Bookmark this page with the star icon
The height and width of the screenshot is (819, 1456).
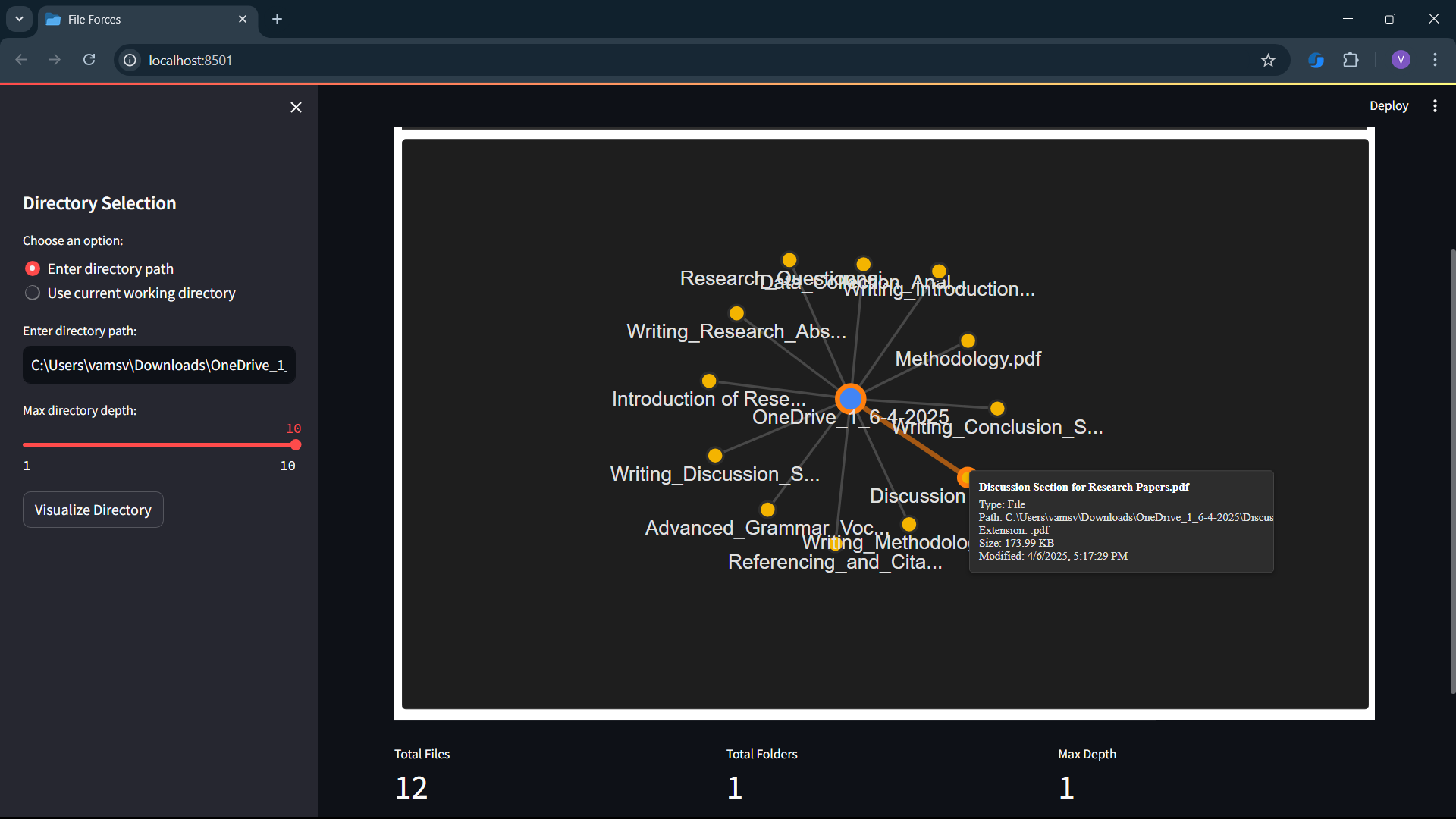(x=1268, y=60)
